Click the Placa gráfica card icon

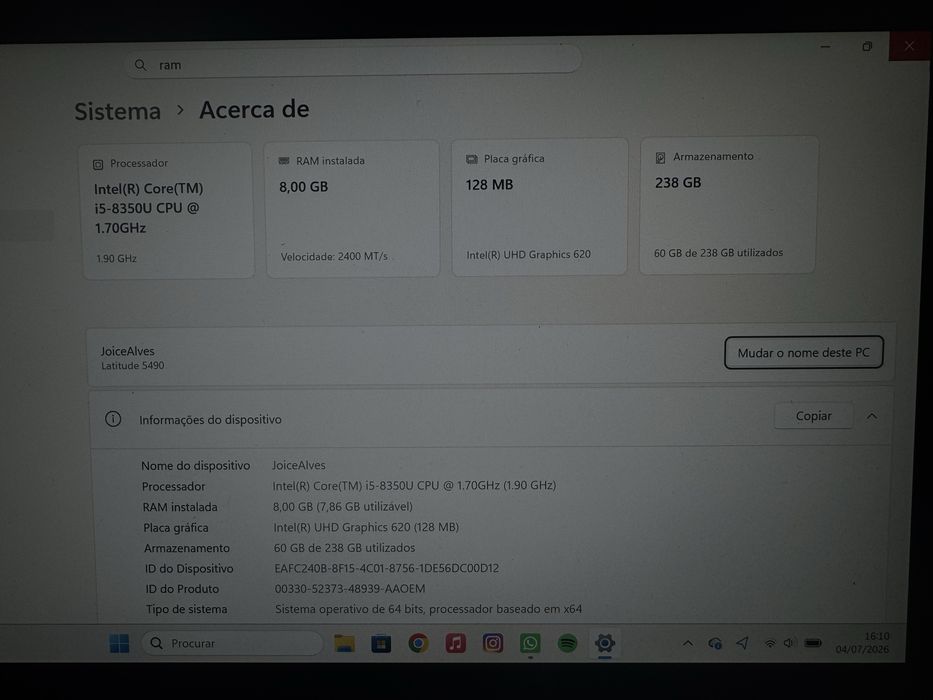pos(471,159)
